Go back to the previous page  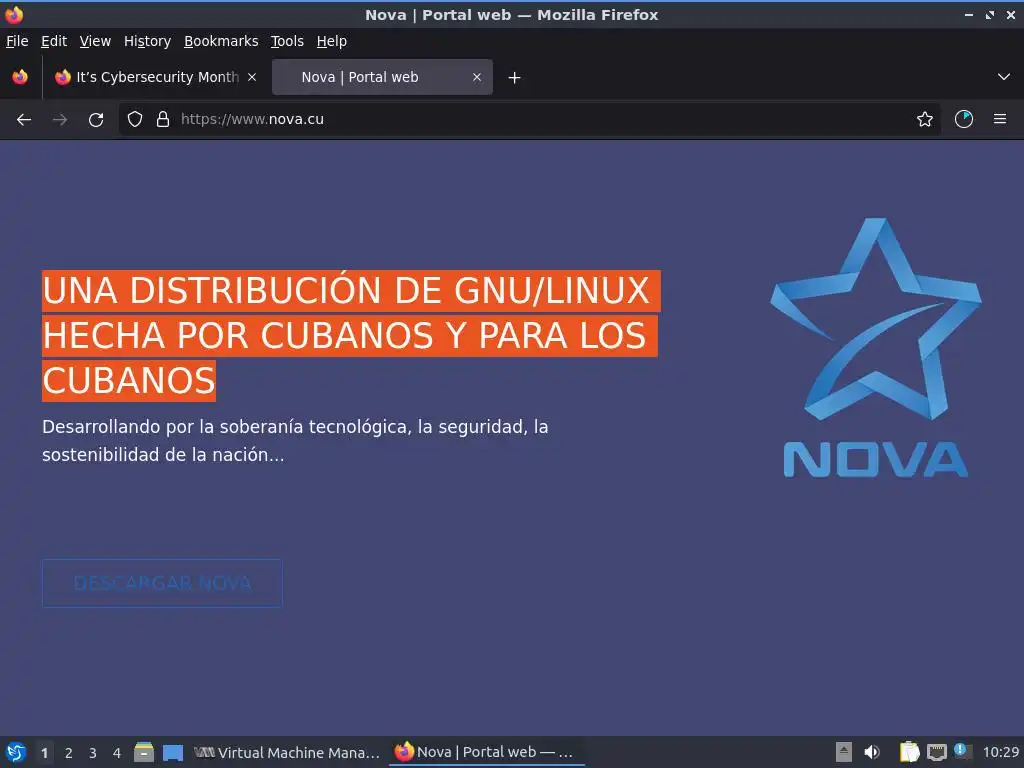[24, 120]
